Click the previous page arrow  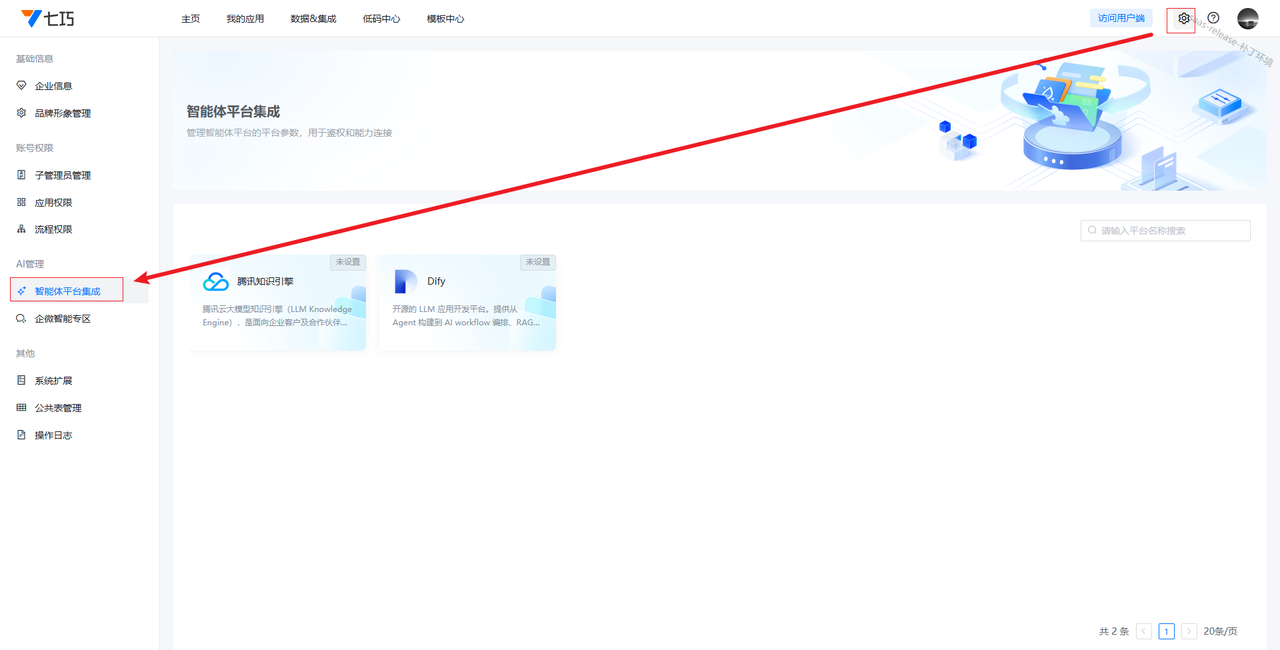(1144, 632)
